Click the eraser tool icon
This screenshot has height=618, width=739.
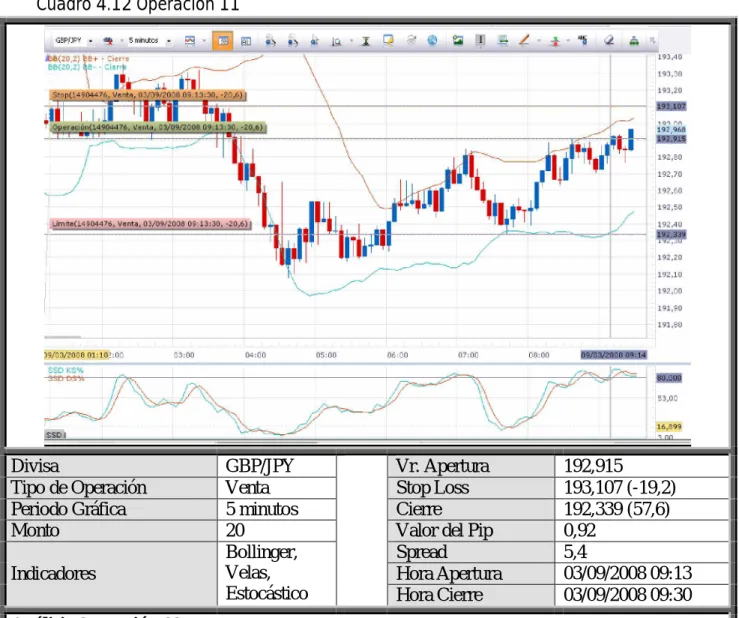point(608,41)
